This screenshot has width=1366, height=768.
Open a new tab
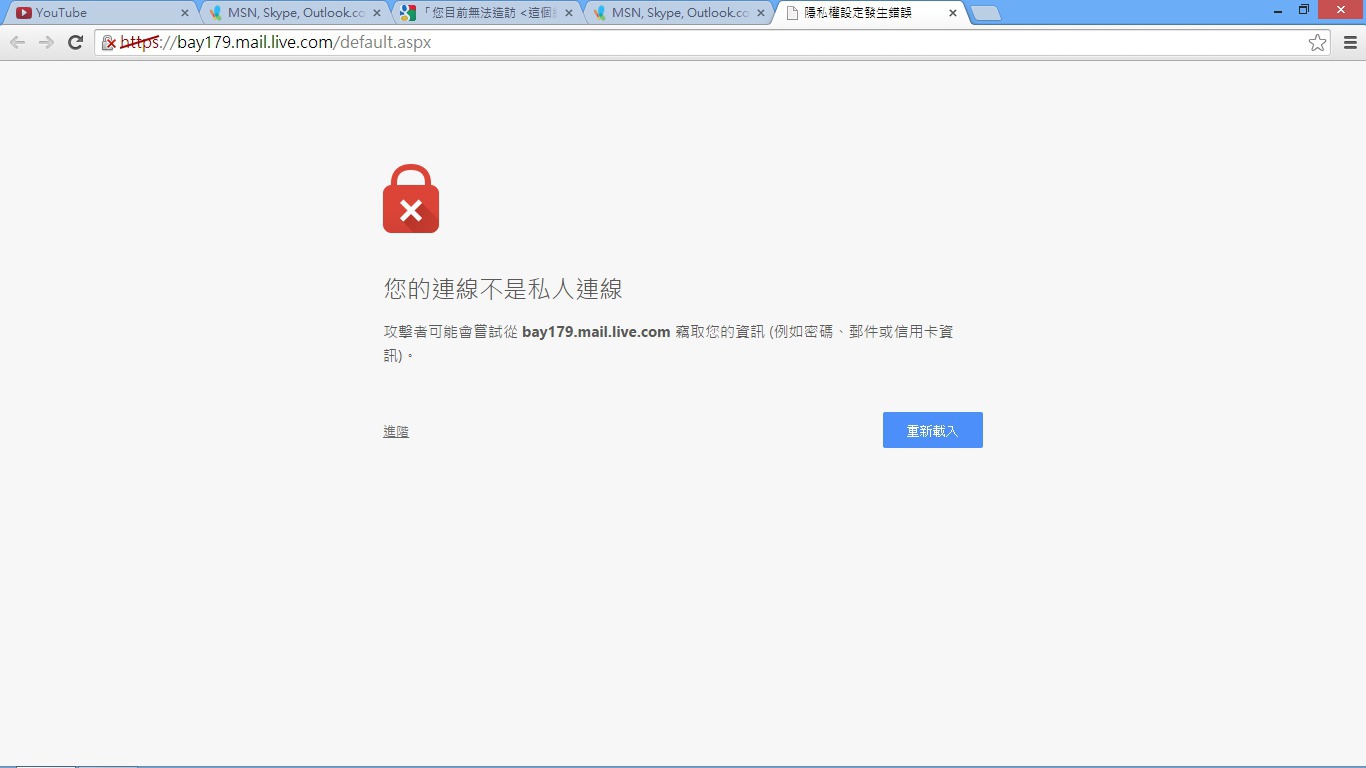986,13
